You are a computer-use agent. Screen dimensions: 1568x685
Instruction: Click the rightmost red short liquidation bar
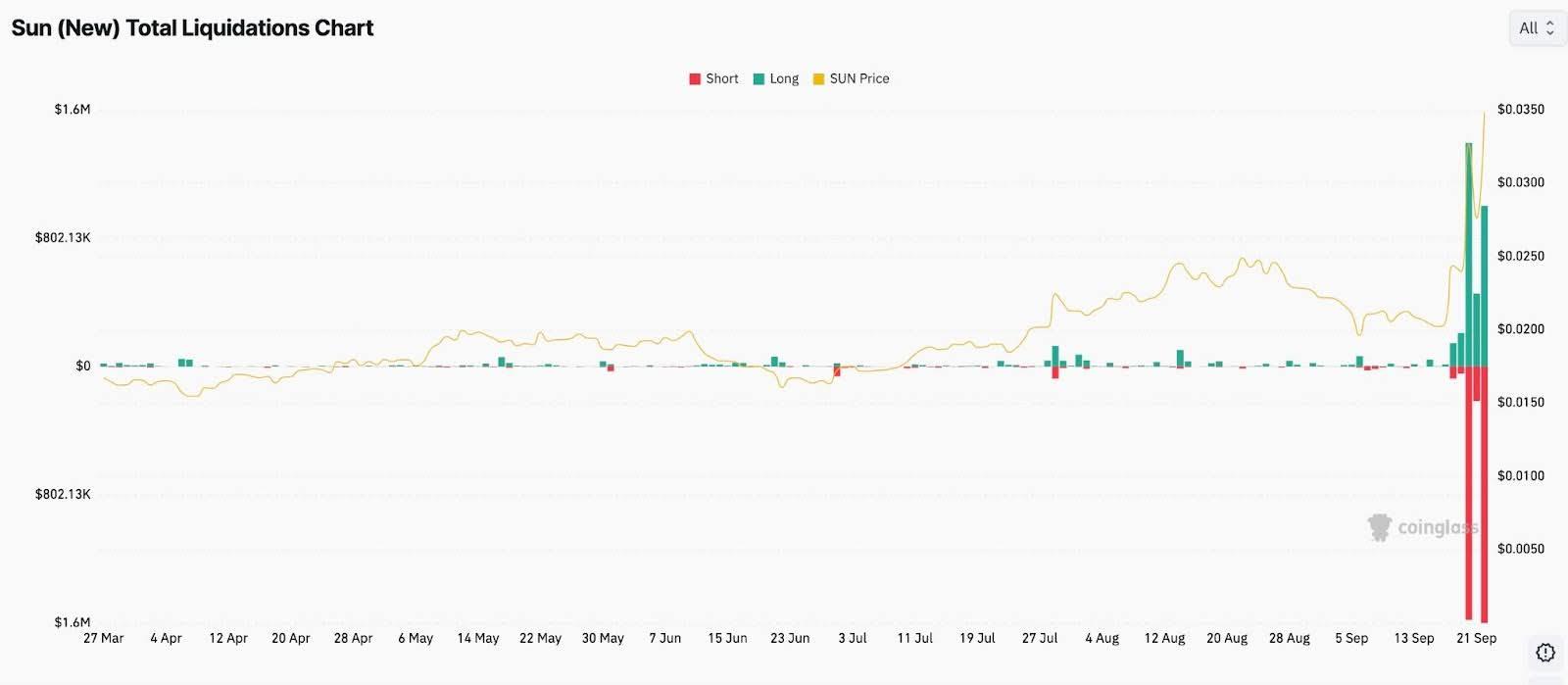pyautogui.click(x=1485, y=490)
